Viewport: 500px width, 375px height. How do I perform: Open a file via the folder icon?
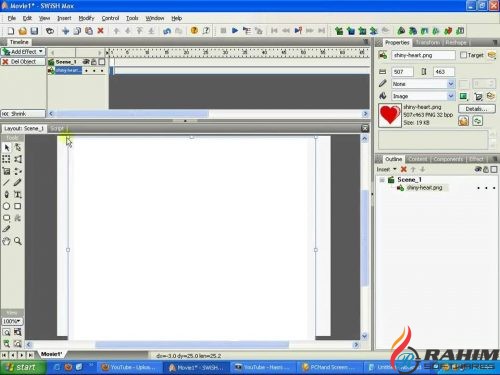tap(22, 31)
